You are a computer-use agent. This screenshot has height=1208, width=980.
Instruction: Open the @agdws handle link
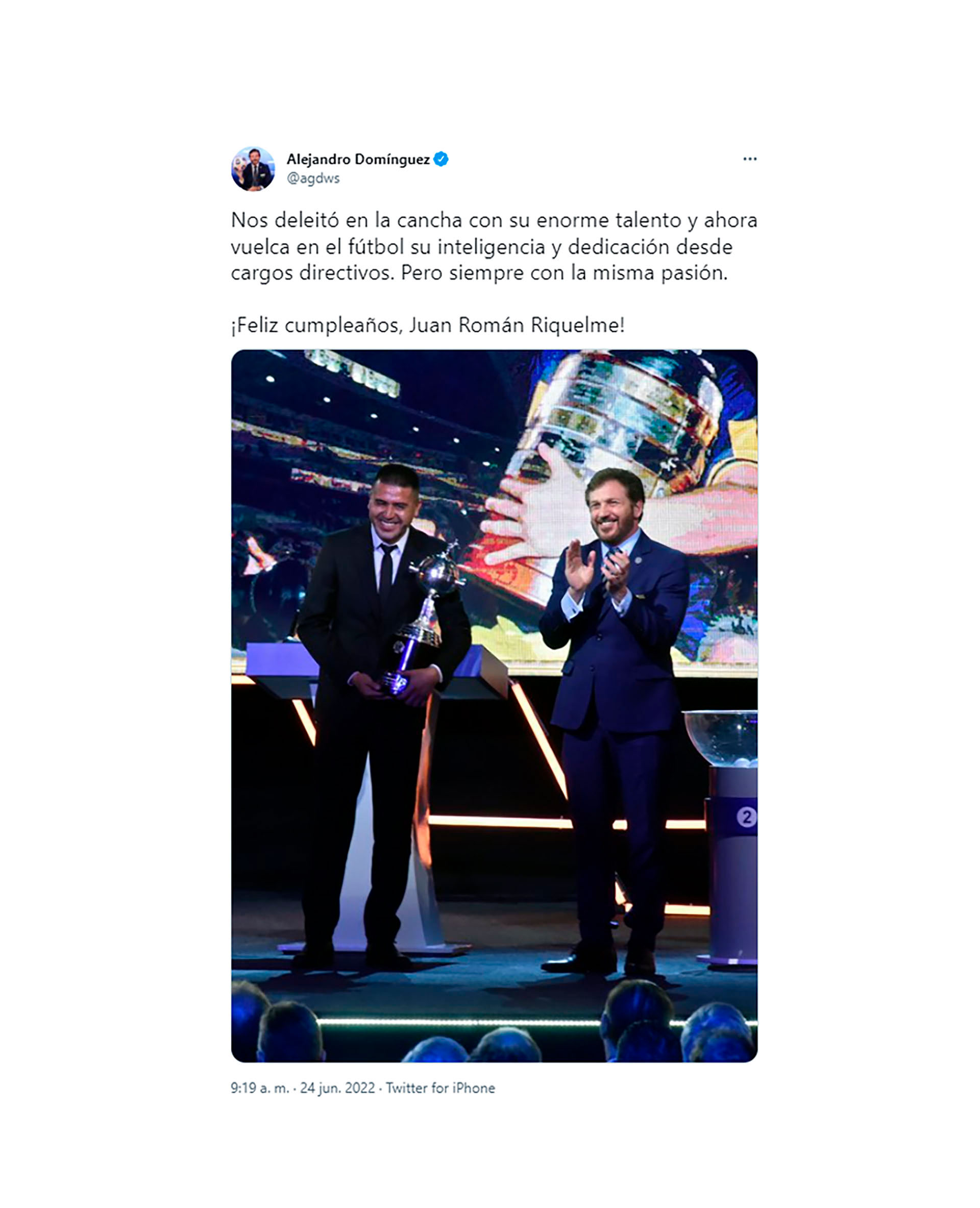pos(313,179)
